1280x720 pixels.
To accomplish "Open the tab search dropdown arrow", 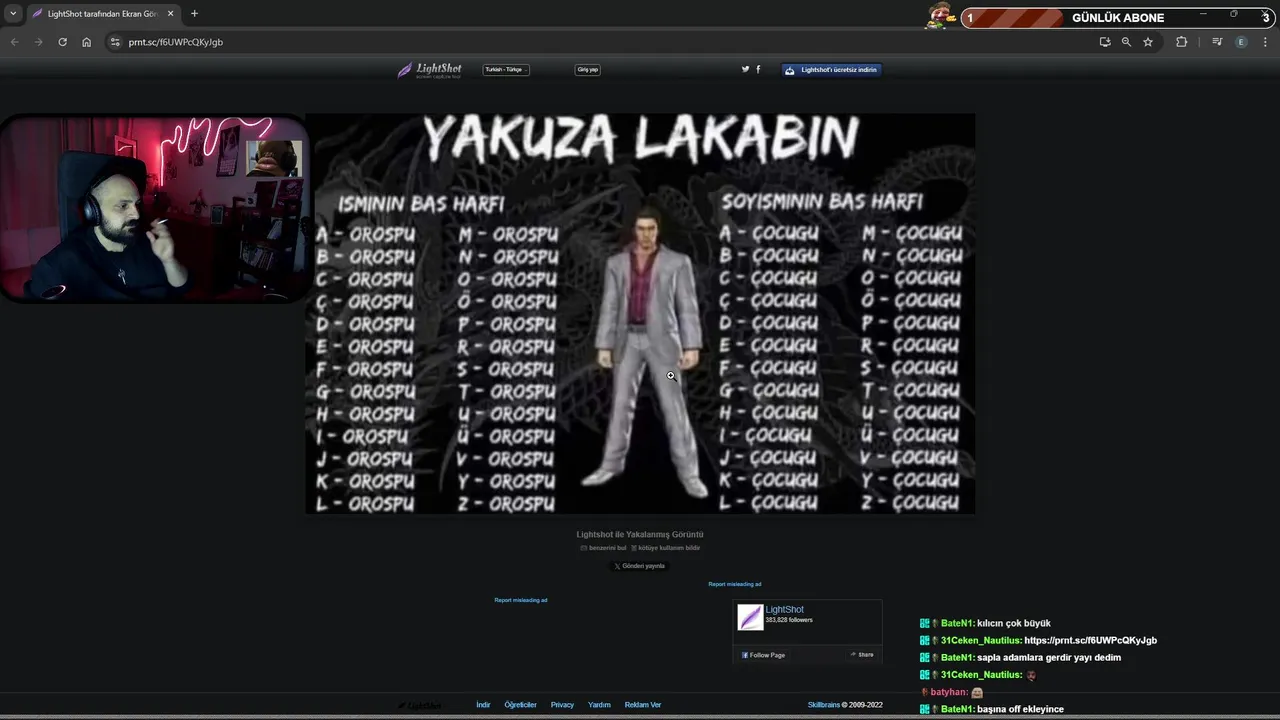I will tap(13, 14).
